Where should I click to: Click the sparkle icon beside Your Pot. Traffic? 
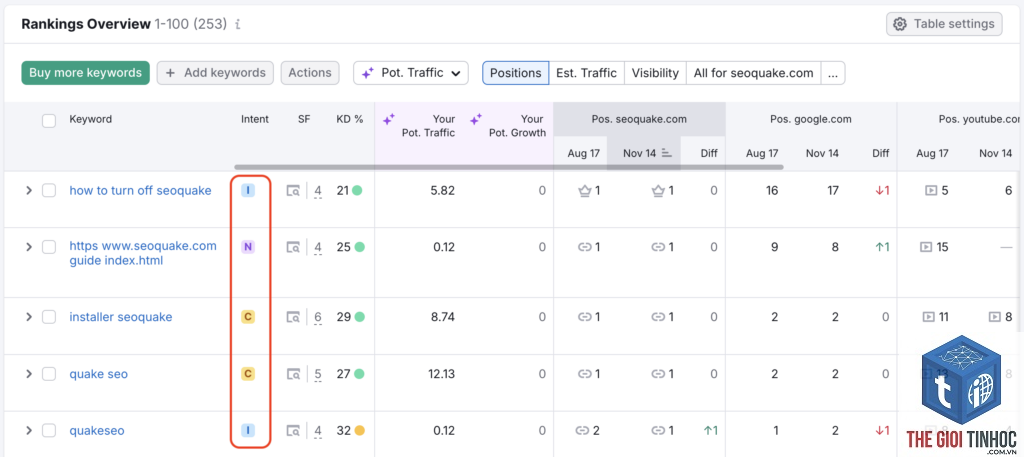point(389,119)
